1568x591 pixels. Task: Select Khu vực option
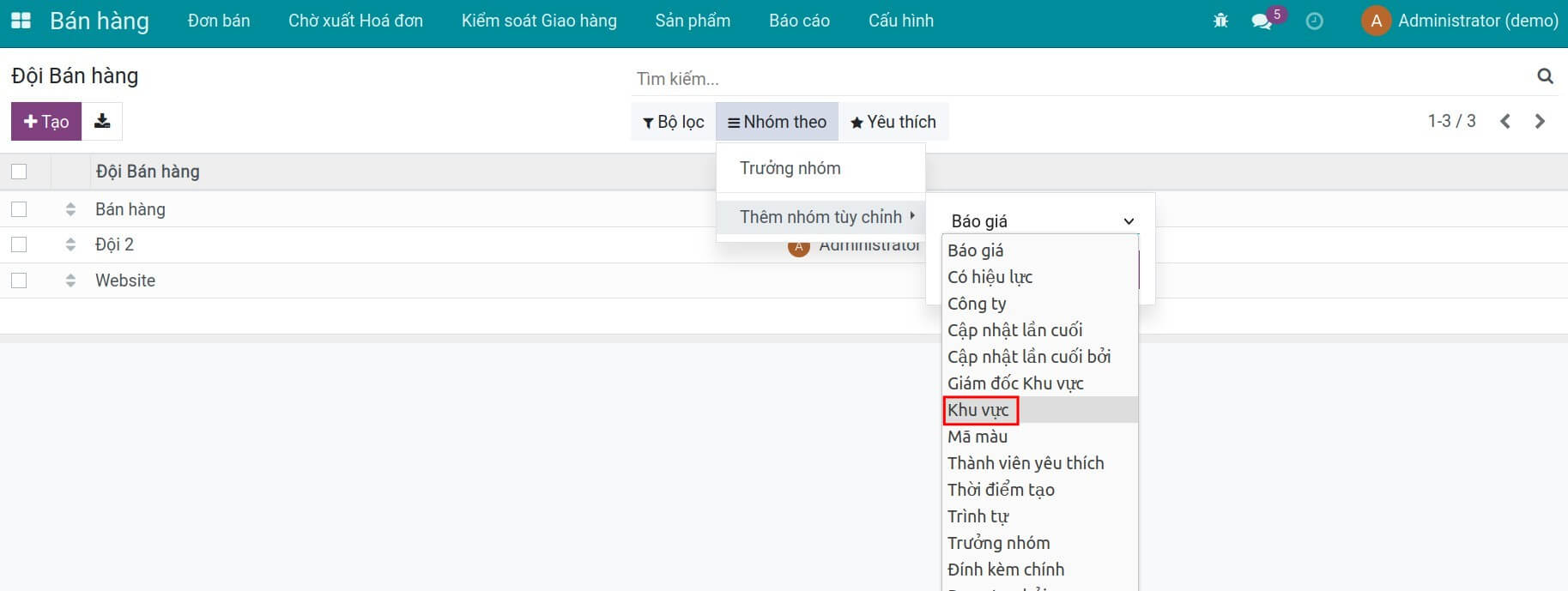coord(1040,410)
